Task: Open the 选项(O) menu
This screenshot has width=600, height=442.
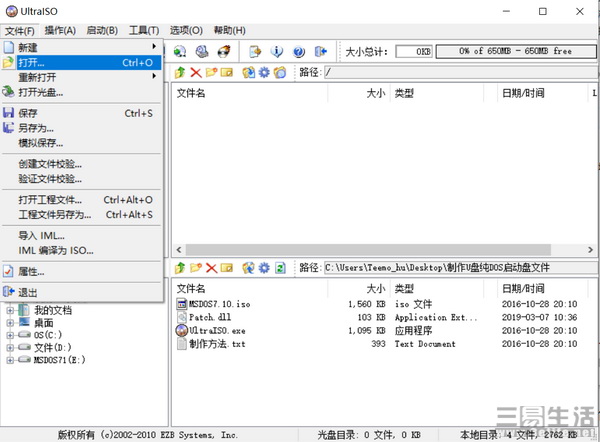Action: 186,31
